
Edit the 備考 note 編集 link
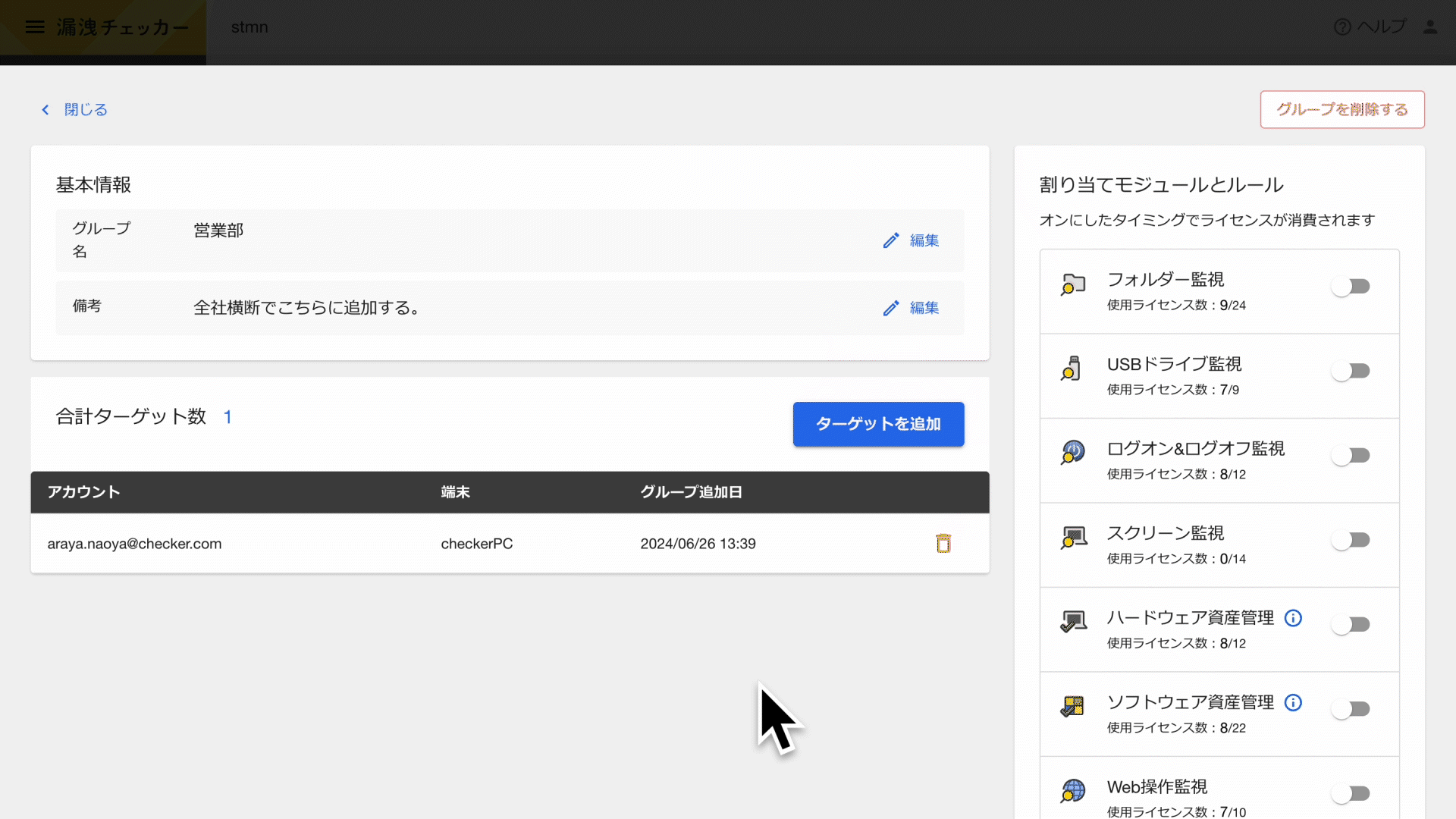pyautogui.click(x=924, y=308)
